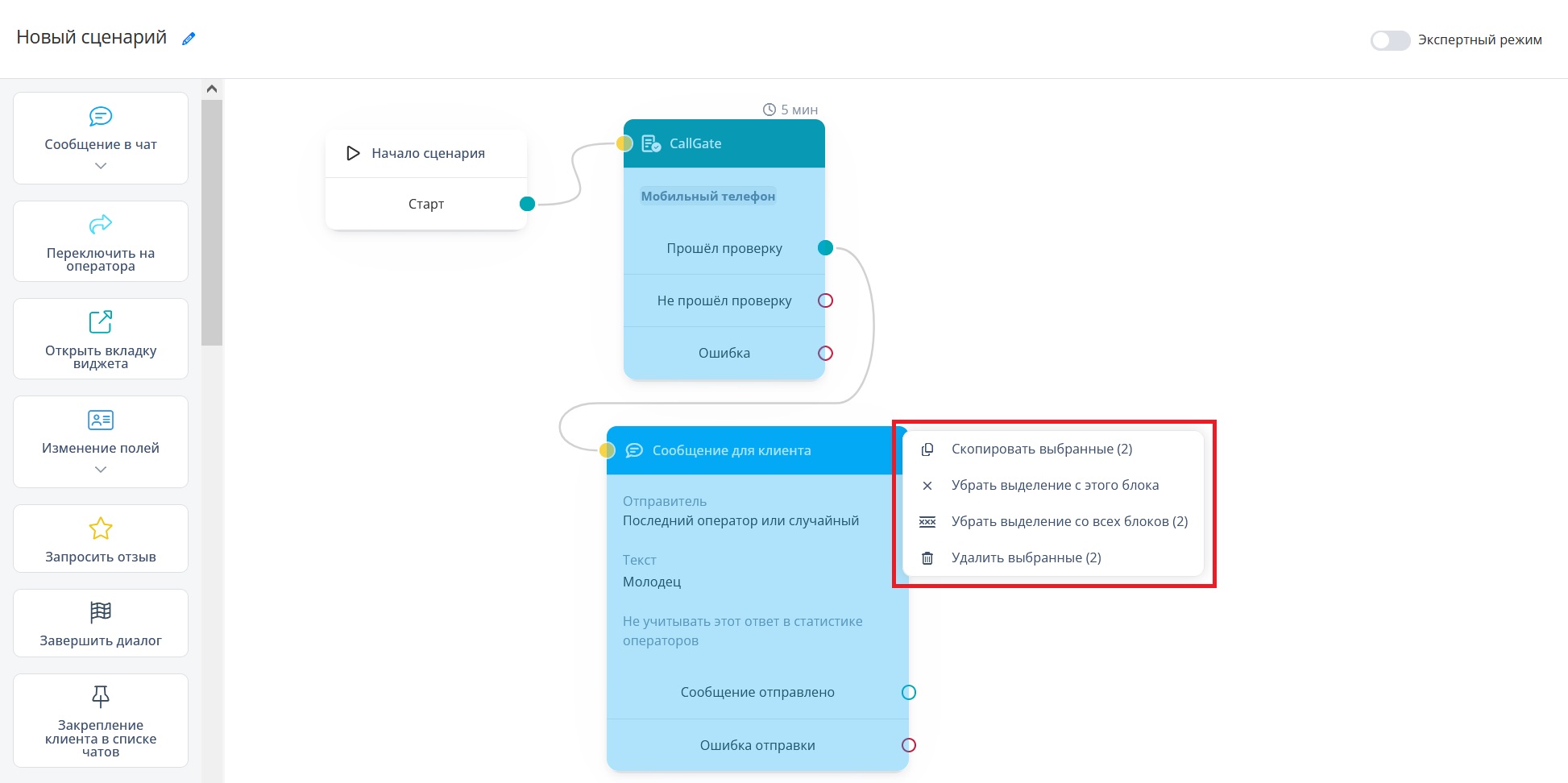Viewport: 1568px width, 783px height.
Task: Click the Закрепление клиента pin icon
Action: tap(101, 696)
